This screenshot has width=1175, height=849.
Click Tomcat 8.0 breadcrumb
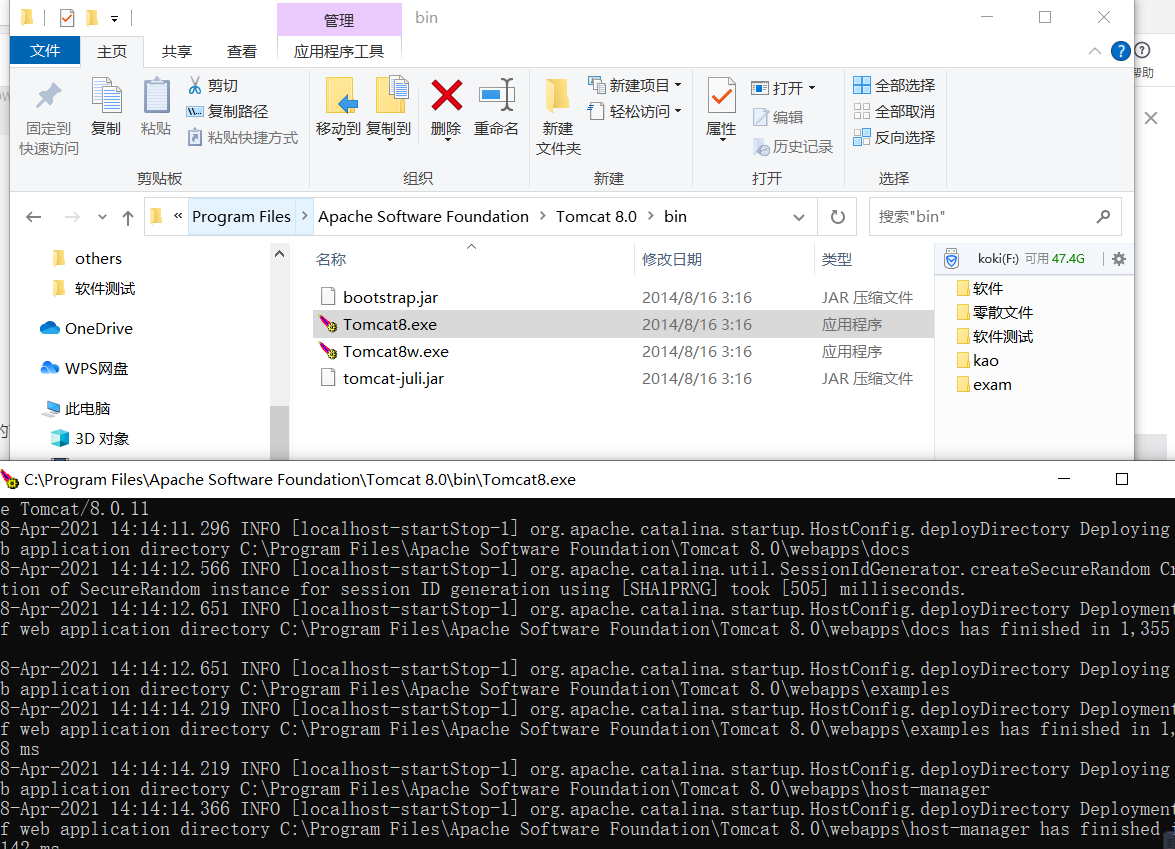(x=596, y=217)
